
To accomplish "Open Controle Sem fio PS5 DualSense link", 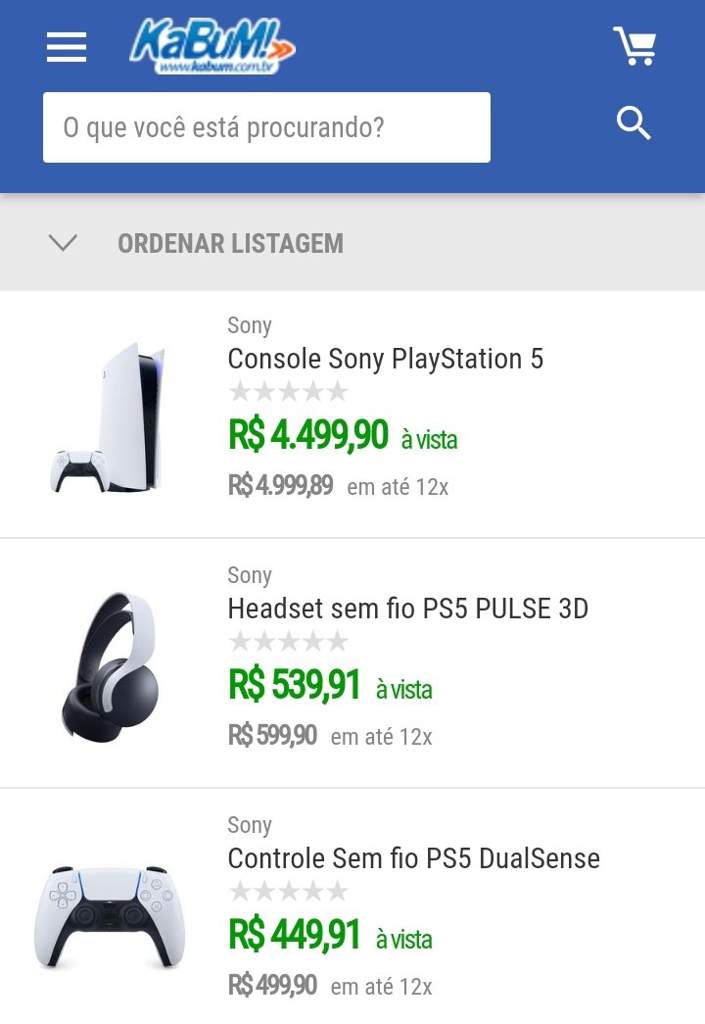I will [x=413, y=858].
